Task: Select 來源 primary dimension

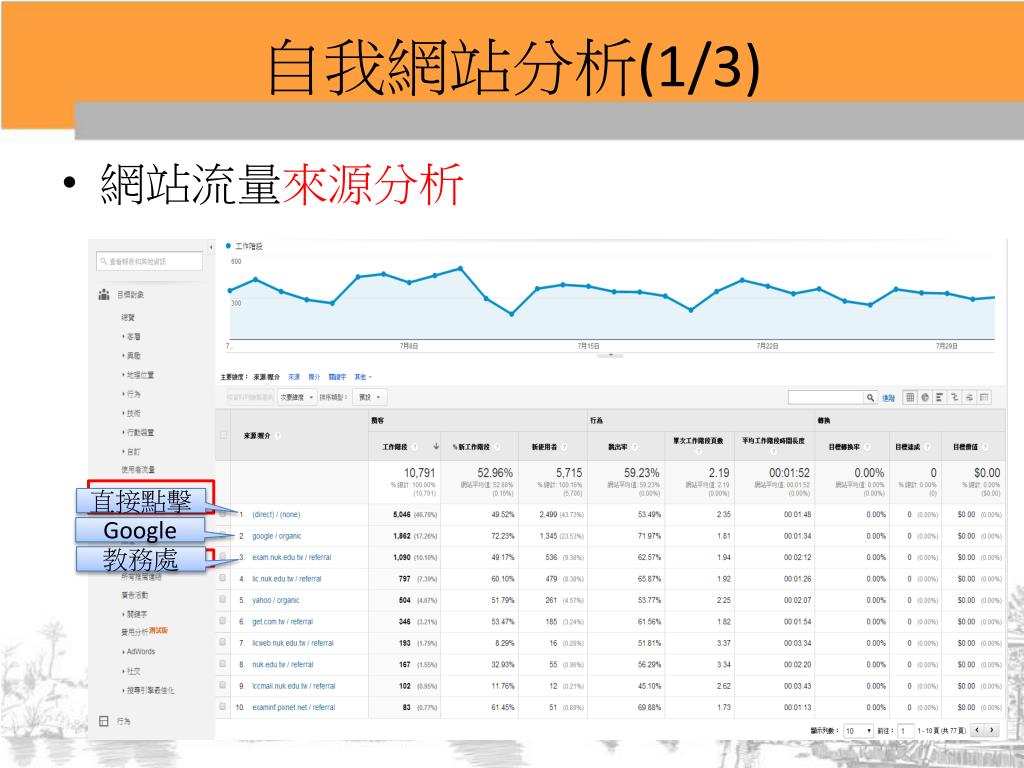Action: 294,377
